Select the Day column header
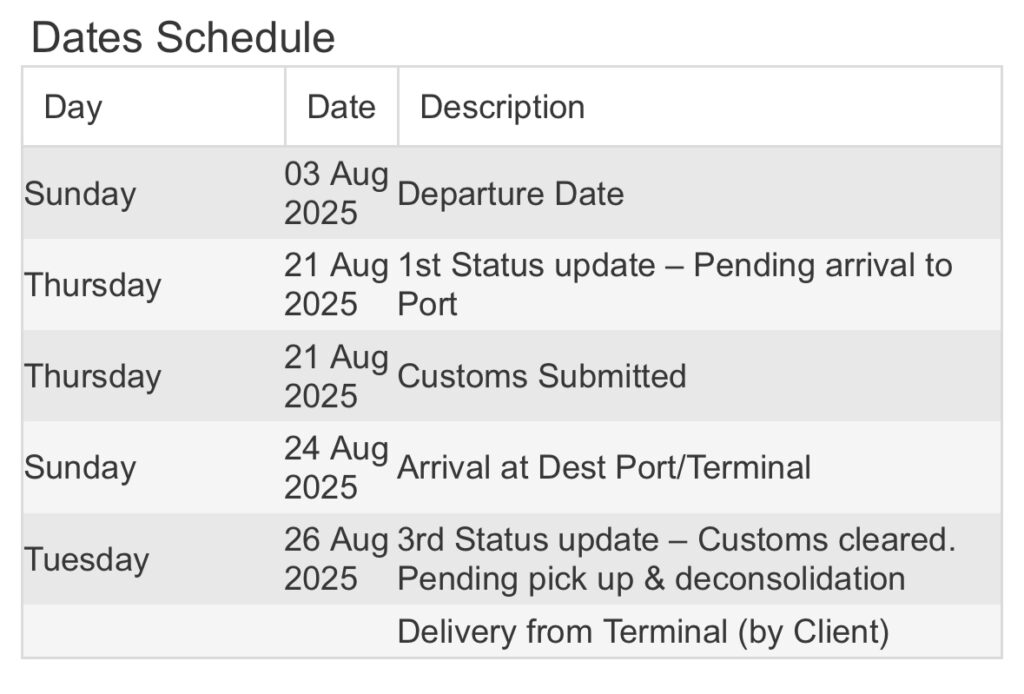This screenshot has width=1024, height=694. tap(73, 107)
